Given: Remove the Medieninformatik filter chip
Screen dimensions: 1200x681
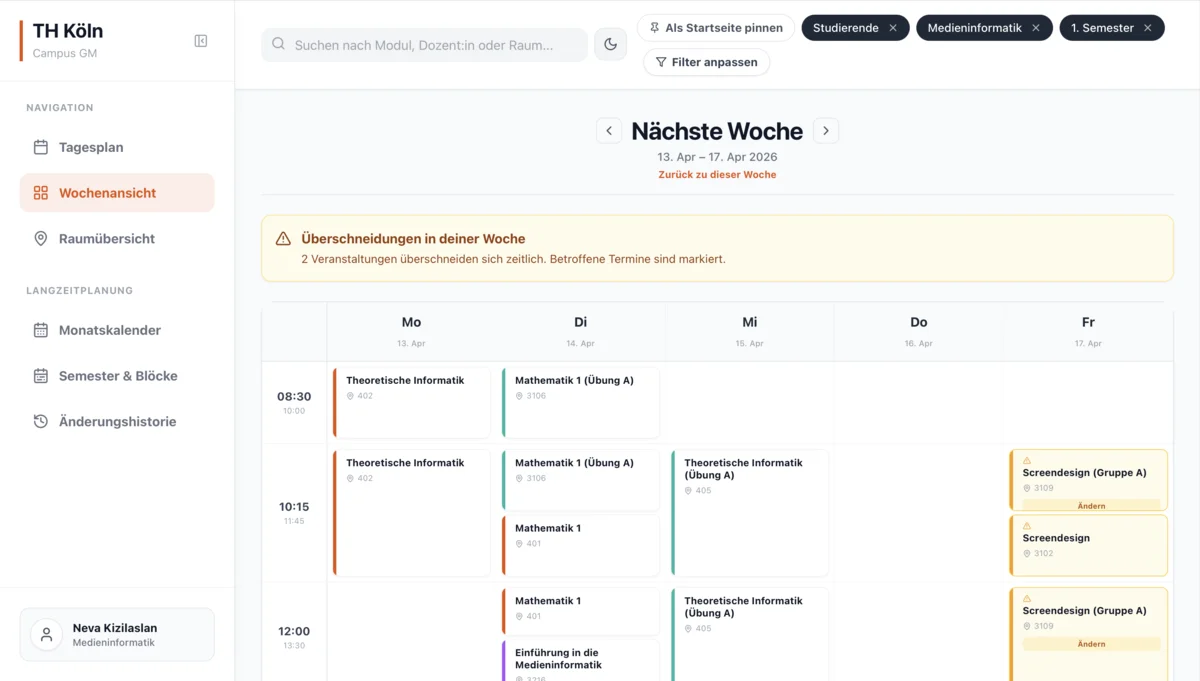Looking at the screenshot, I should pos(1036,28).
